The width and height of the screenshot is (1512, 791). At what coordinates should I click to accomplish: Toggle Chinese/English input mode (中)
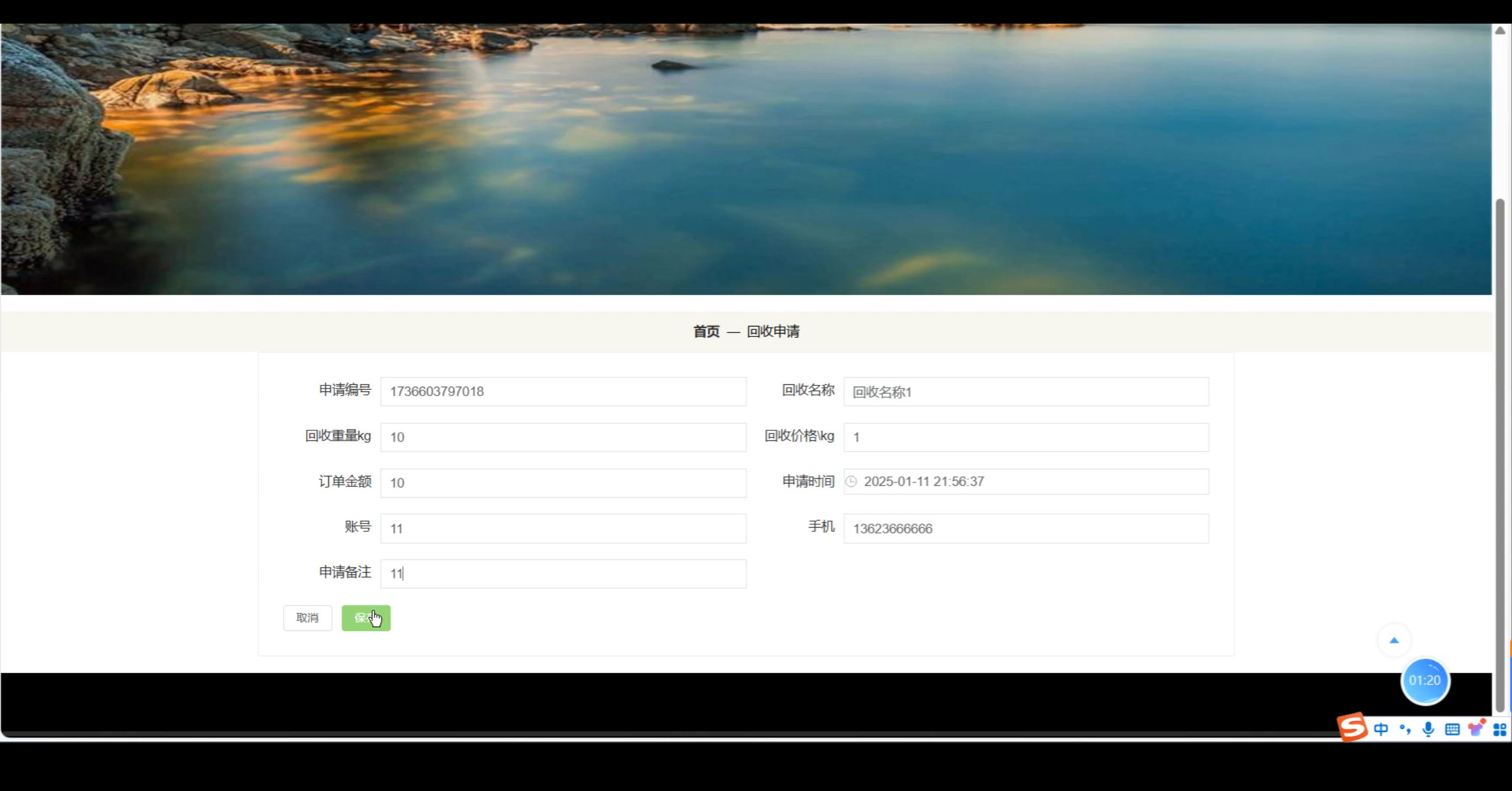(x=1381, y=730)
